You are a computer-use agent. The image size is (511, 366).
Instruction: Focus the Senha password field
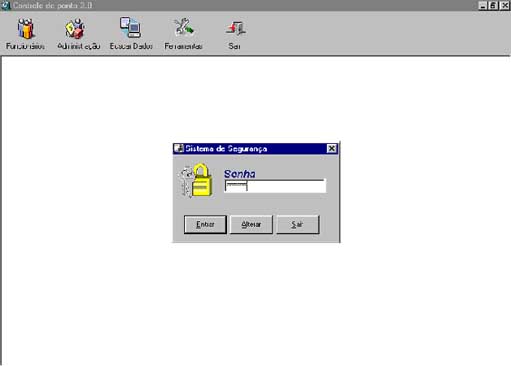tap(275, 186)
